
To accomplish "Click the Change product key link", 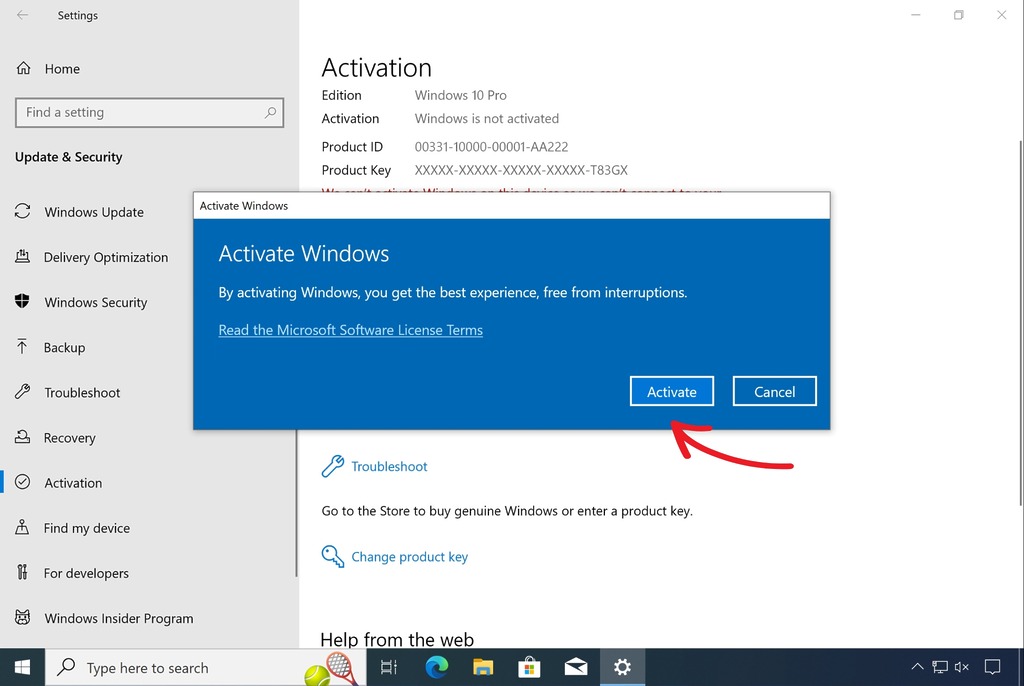I will point(409,557).
